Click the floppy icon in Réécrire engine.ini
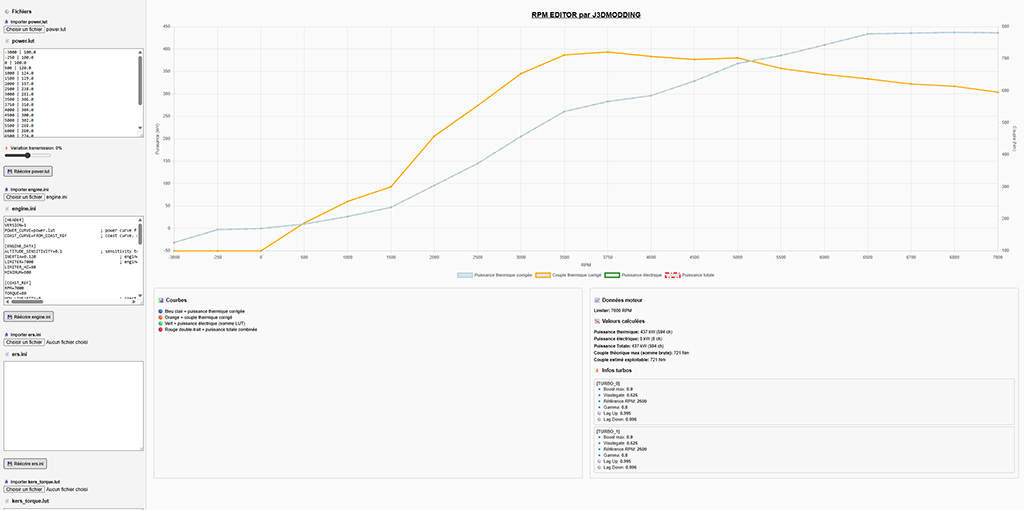1024x510 pixels. (x=10, y=316)
